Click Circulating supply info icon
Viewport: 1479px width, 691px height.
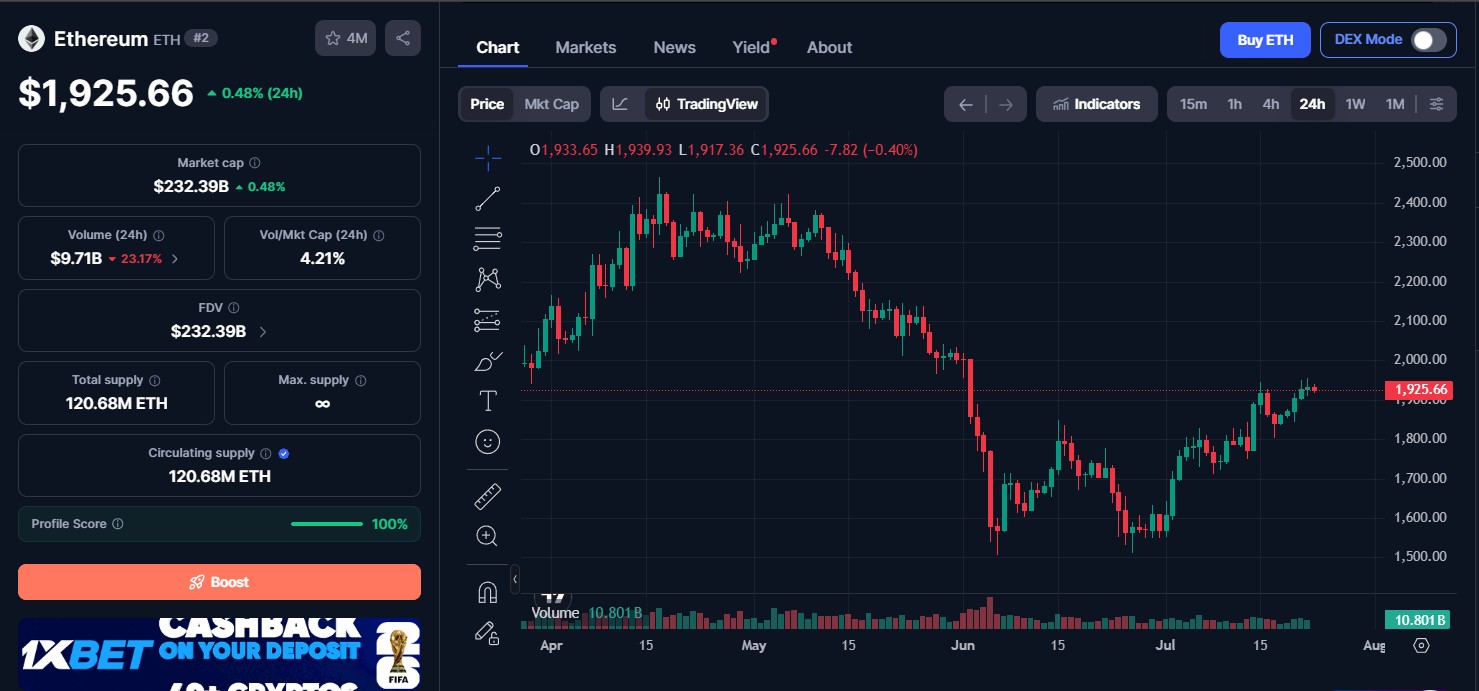tap(265, 453)
